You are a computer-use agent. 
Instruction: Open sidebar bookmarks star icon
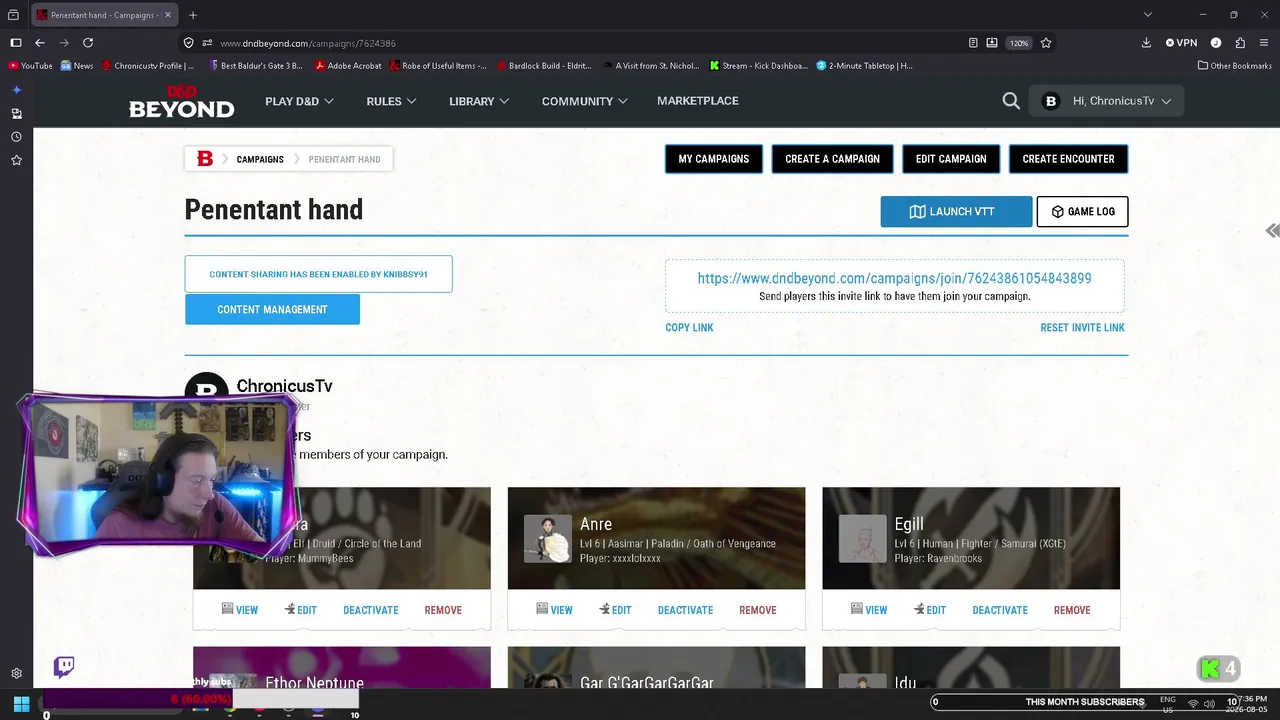click(16, 160)
